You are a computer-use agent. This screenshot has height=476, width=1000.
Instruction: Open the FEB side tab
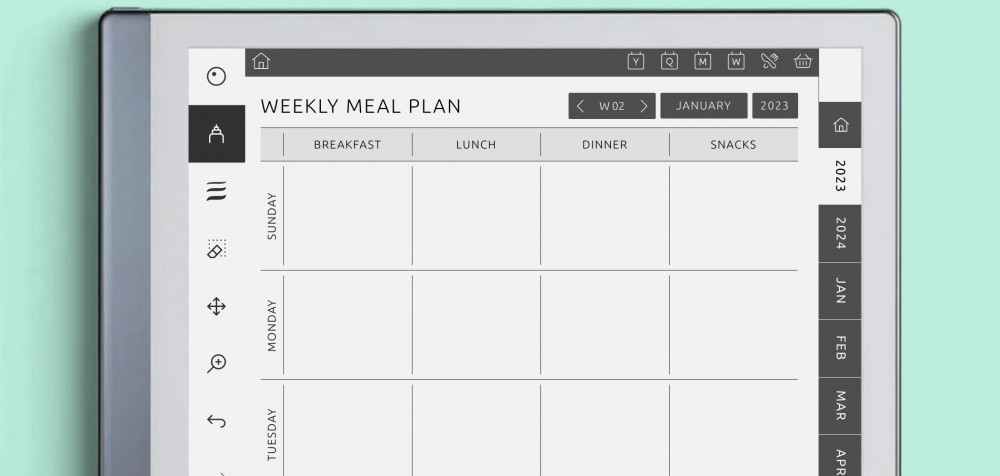click(840, 348)
